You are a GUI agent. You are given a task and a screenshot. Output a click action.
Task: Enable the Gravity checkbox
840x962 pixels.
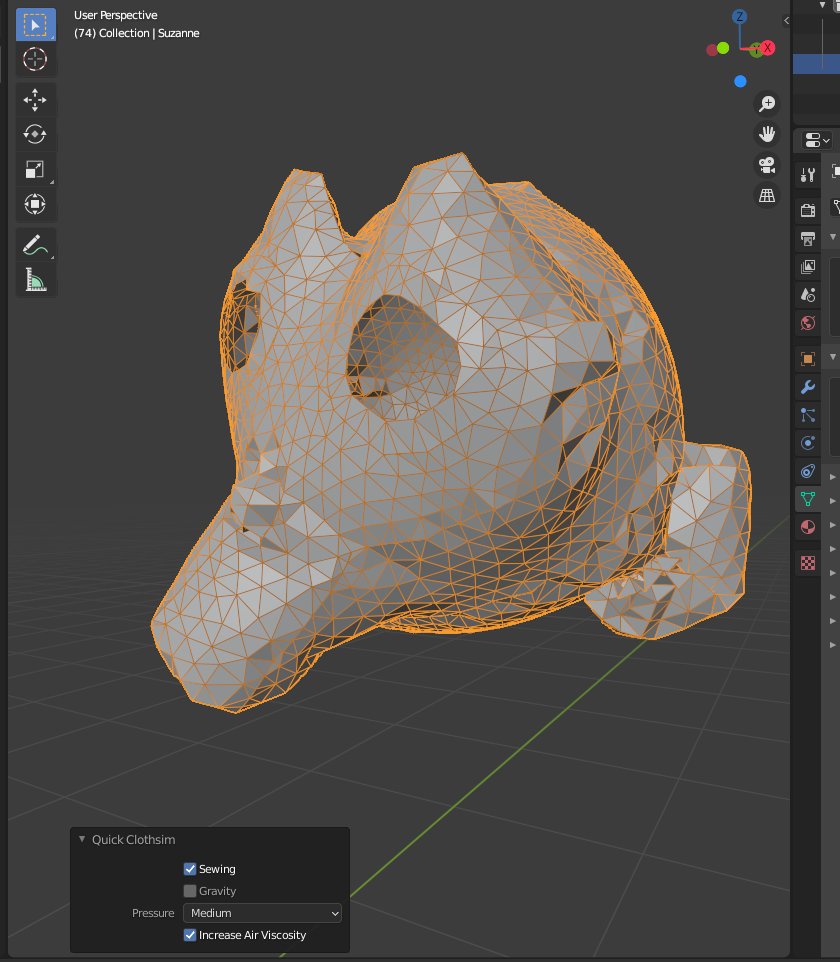pos(190,891)
